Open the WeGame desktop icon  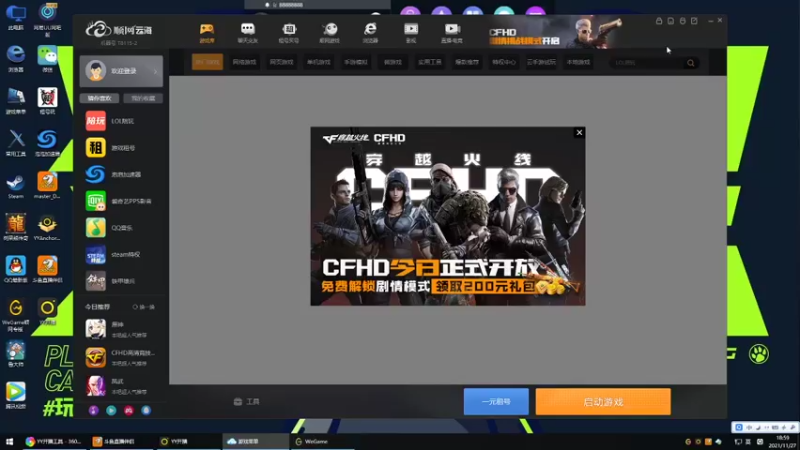coord(16,315)
